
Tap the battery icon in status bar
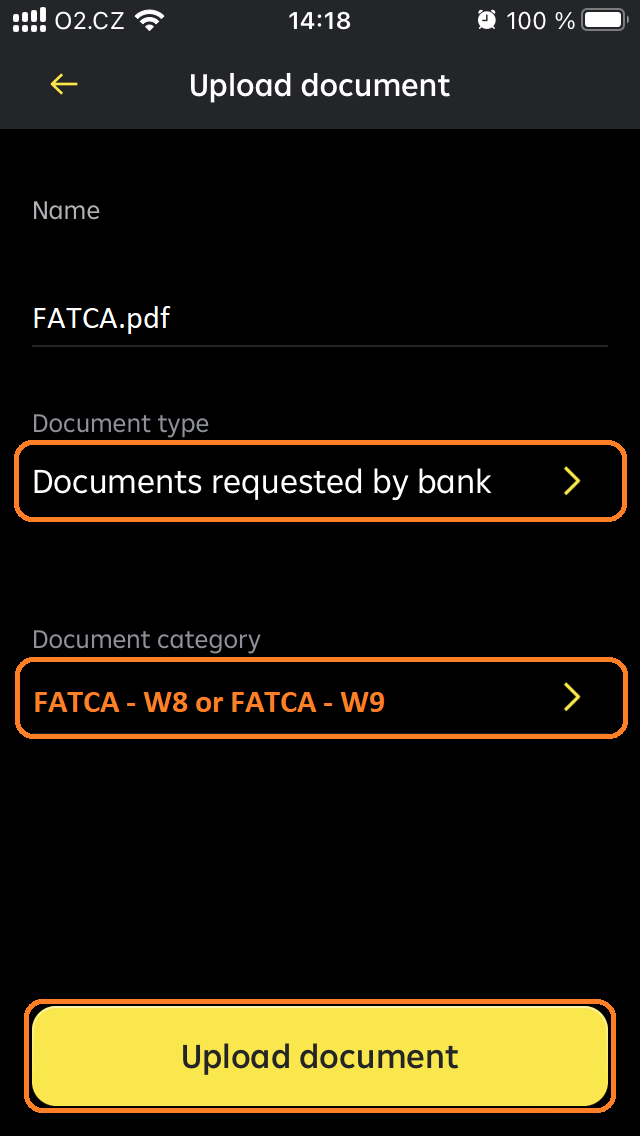(x=604, y=20)
